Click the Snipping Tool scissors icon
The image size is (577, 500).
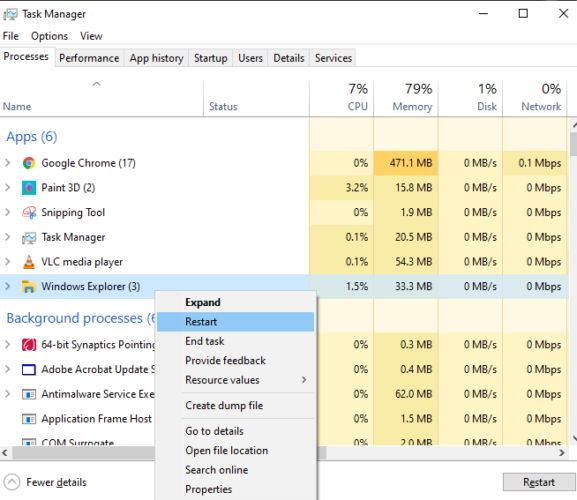[x=29, y=212]
